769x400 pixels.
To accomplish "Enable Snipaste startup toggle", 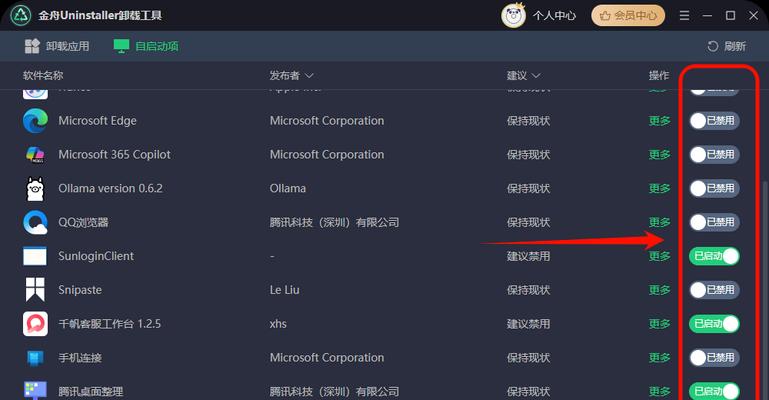I will point(714,290).
